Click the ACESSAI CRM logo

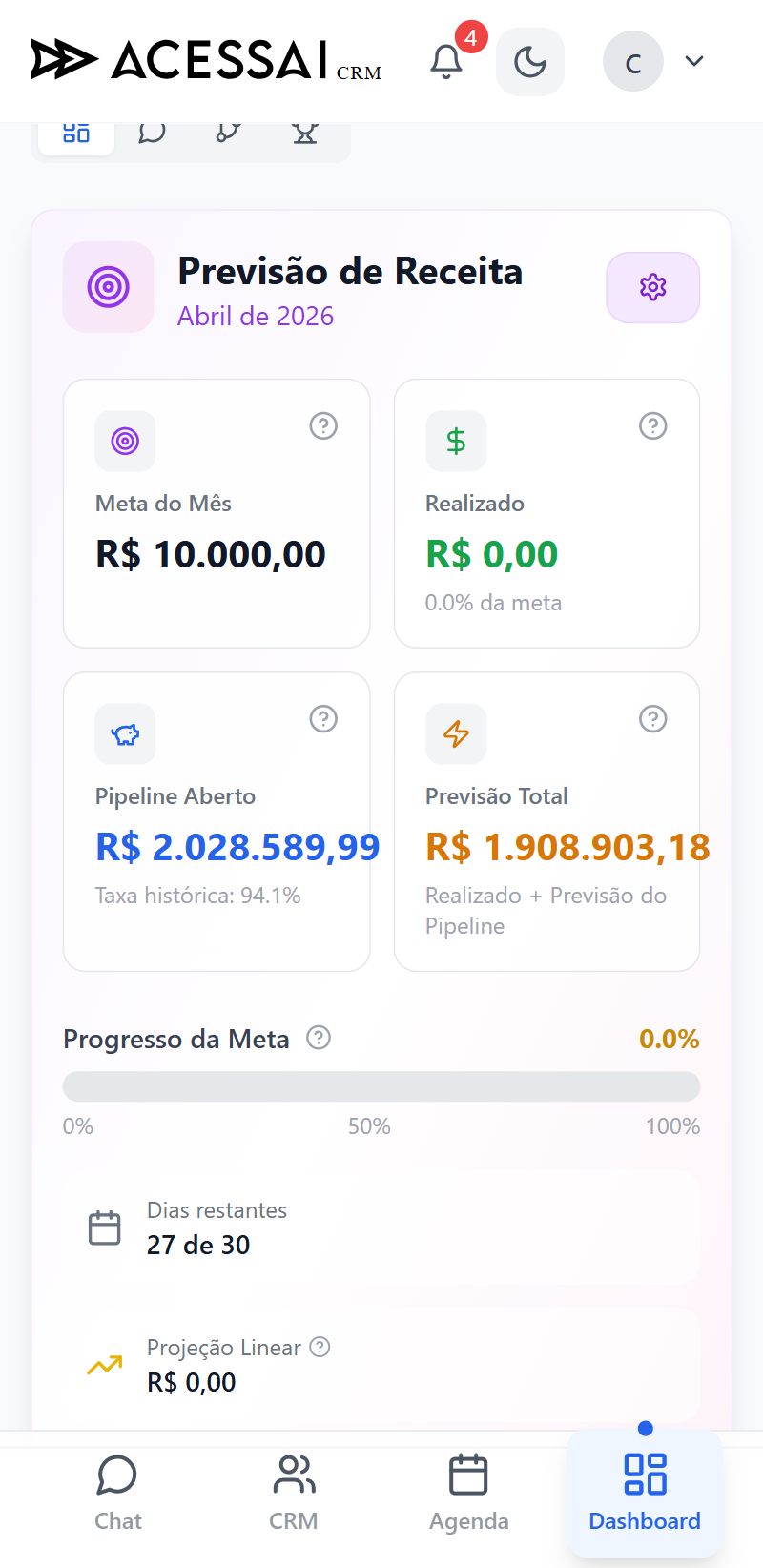point(206,59)
